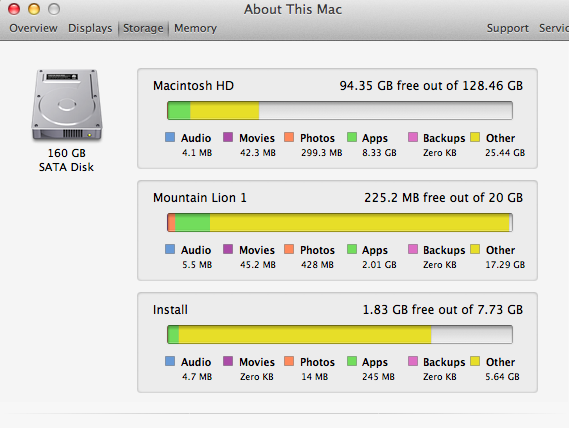Click the yellow Other swatch under Install

point(475,361)
